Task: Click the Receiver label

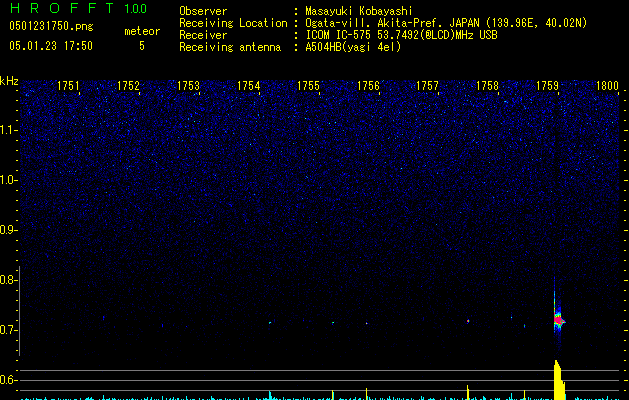Action: [x=203, y=35]
